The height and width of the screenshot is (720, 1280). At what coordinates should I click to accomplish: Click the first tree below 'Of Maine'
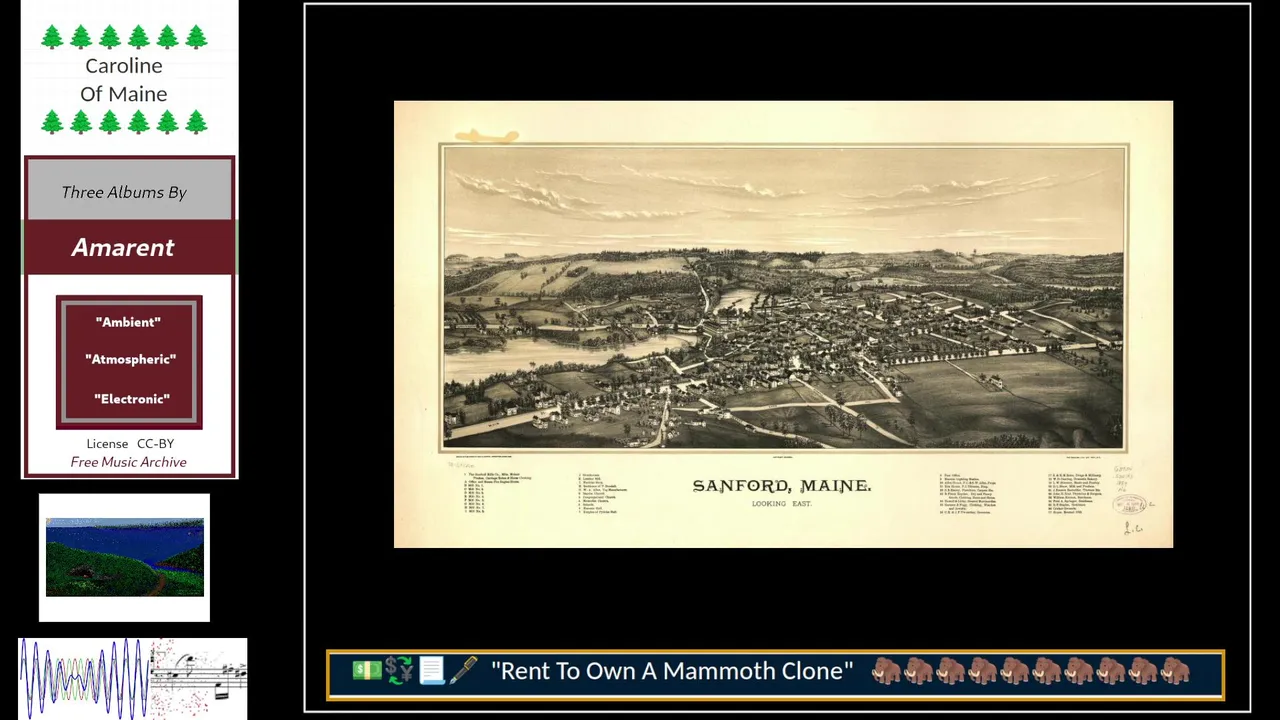(52, 123)
